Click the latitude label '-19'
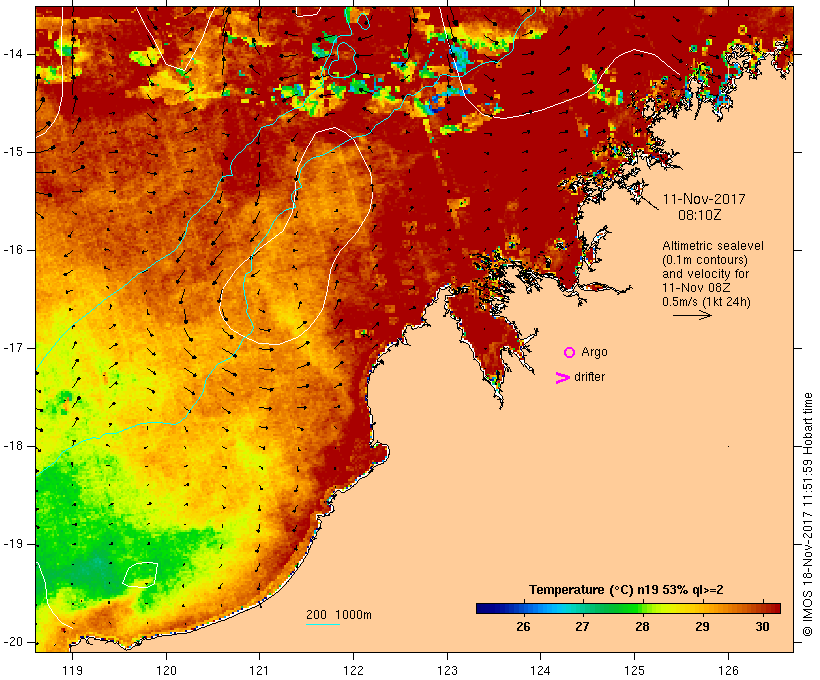Viewport: 820px width, 680px height. pyautogui.click(x=12, y=544)
